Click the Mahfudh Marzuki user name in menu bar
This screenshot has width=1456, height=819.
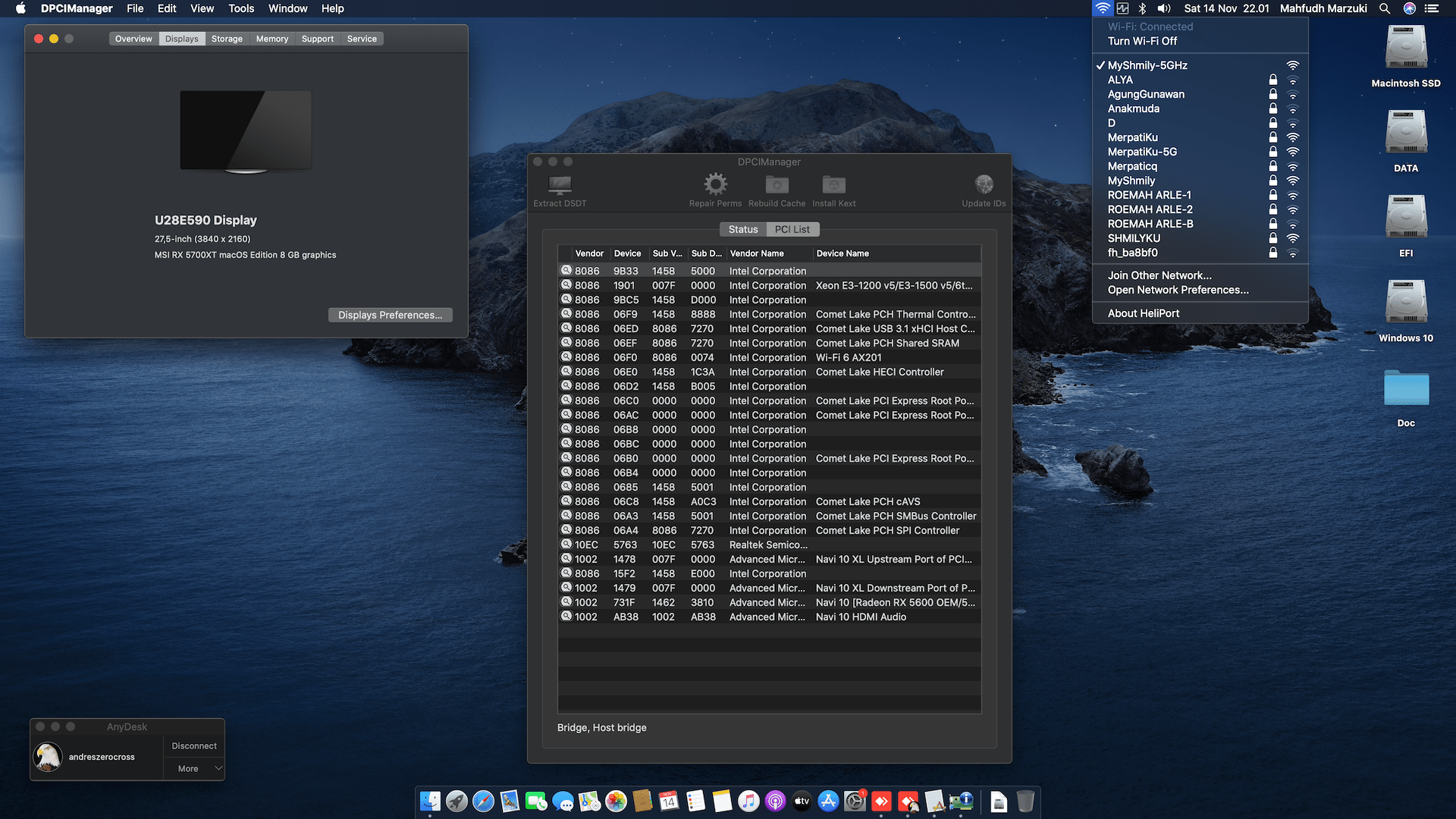[1323, 8]
